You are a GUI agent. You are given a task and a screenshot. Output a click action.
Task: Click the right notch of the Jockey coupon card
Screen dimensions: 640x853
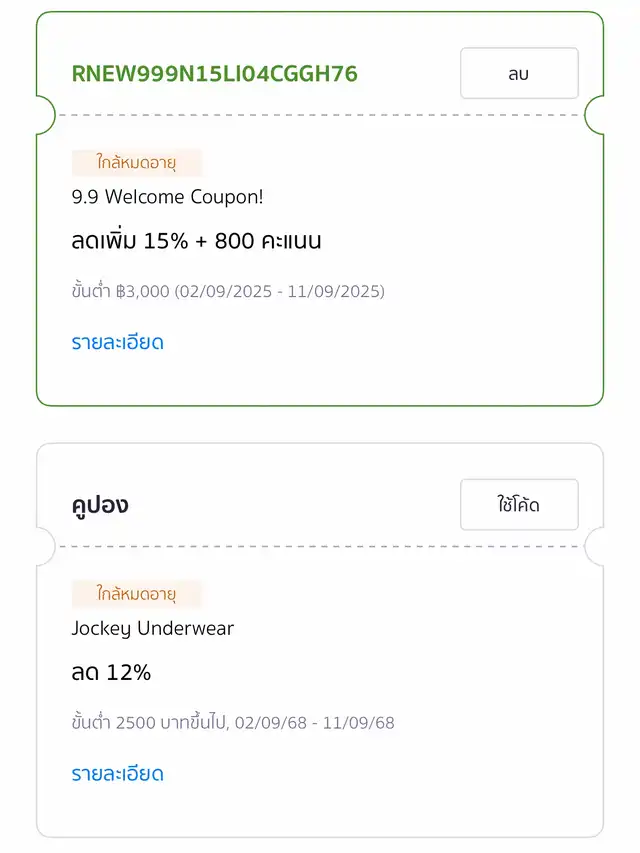coord(596,547)
